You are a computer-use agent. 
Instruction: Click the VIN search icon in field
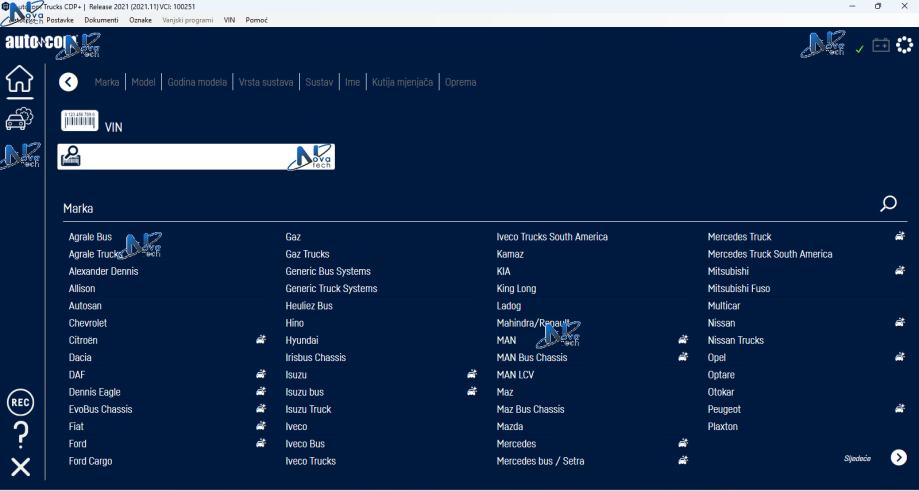(x=71, y=156)
